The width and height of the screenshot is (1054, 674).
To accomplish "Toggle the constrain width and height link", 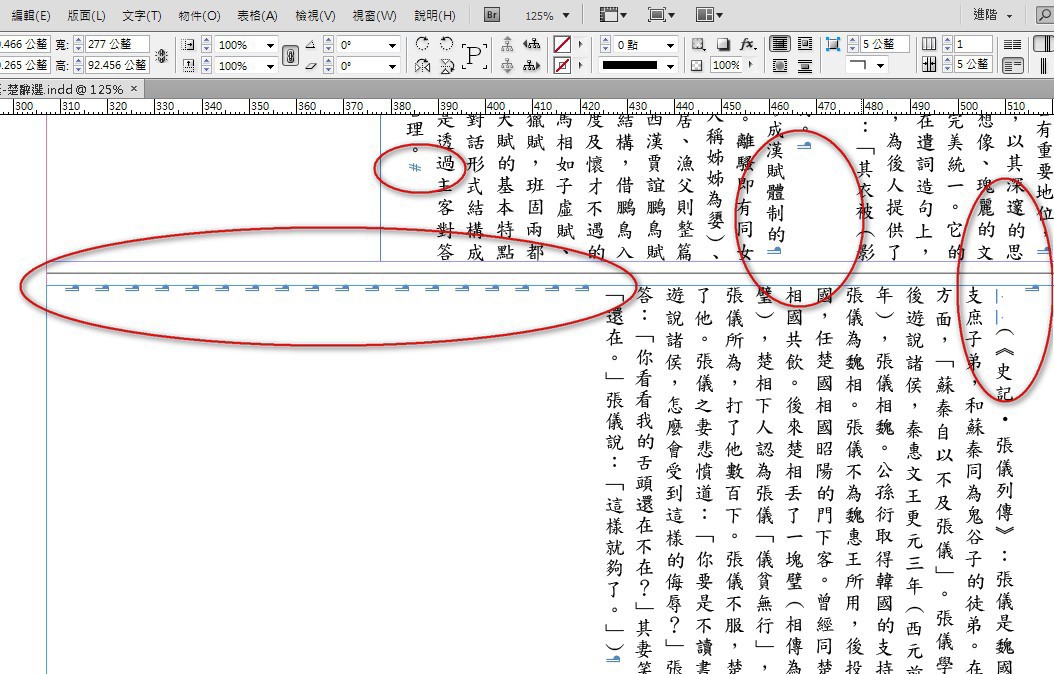I will click(162, 55).
